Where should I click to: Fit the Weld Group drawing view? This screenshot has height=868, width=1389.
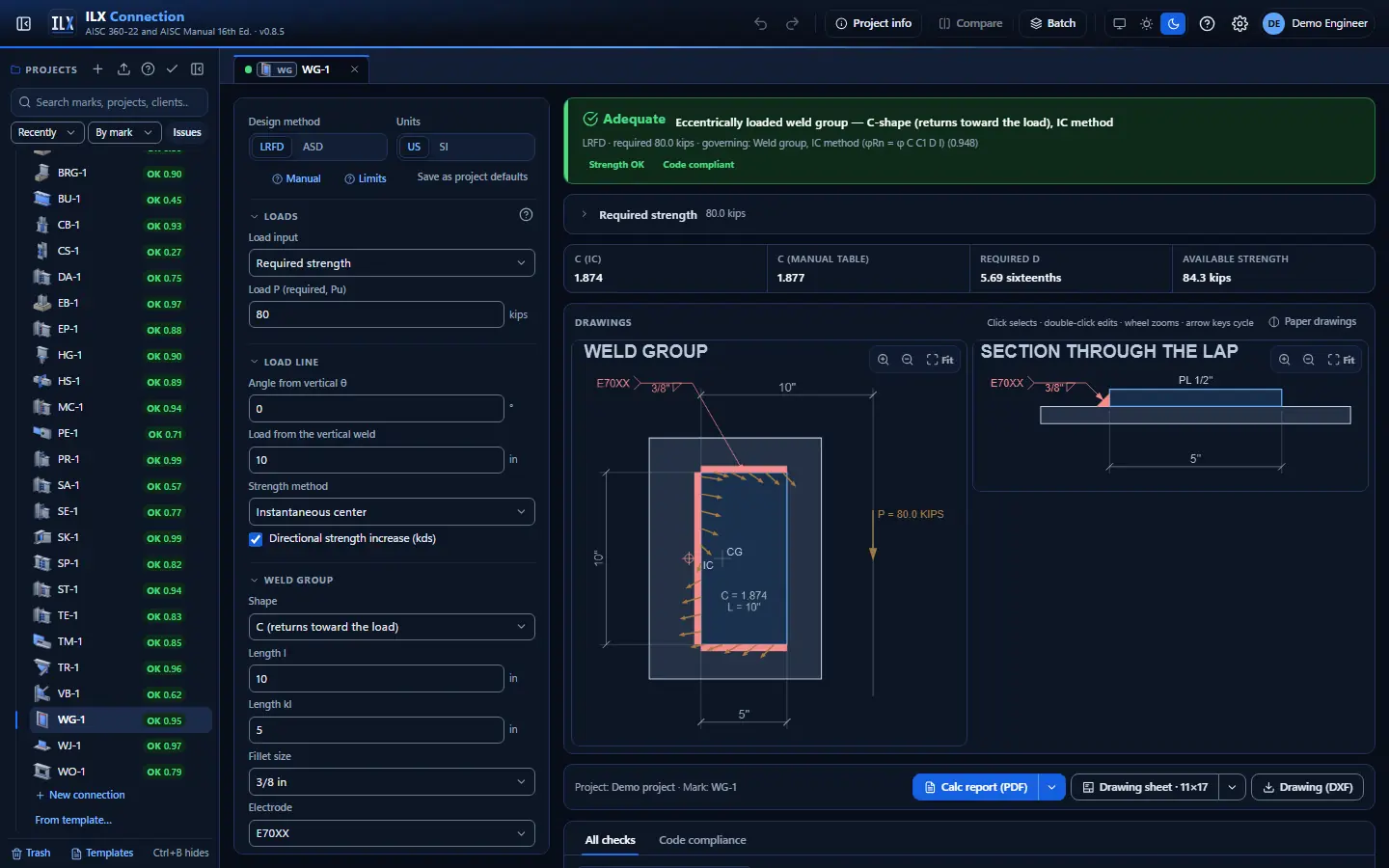tap(940, 360)
